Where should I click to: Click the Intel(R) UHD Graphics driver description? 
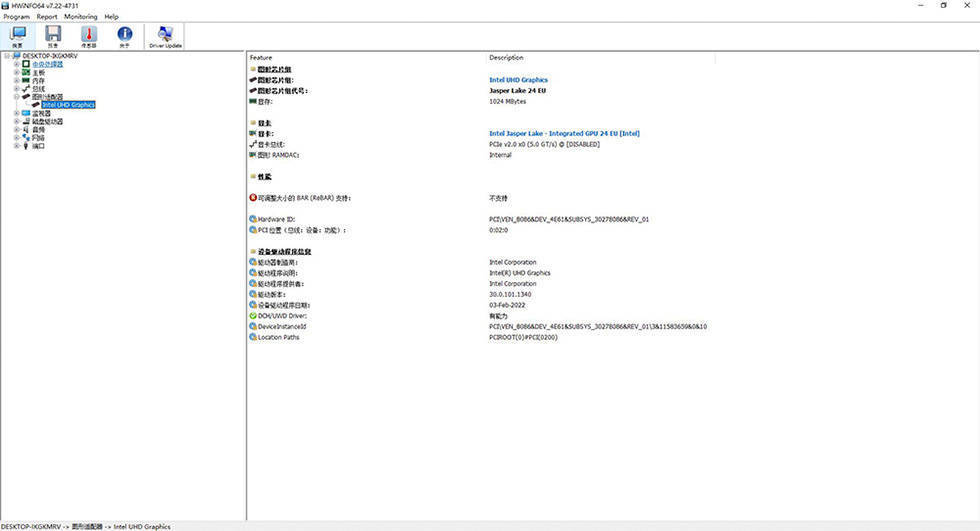coord(519,273)
